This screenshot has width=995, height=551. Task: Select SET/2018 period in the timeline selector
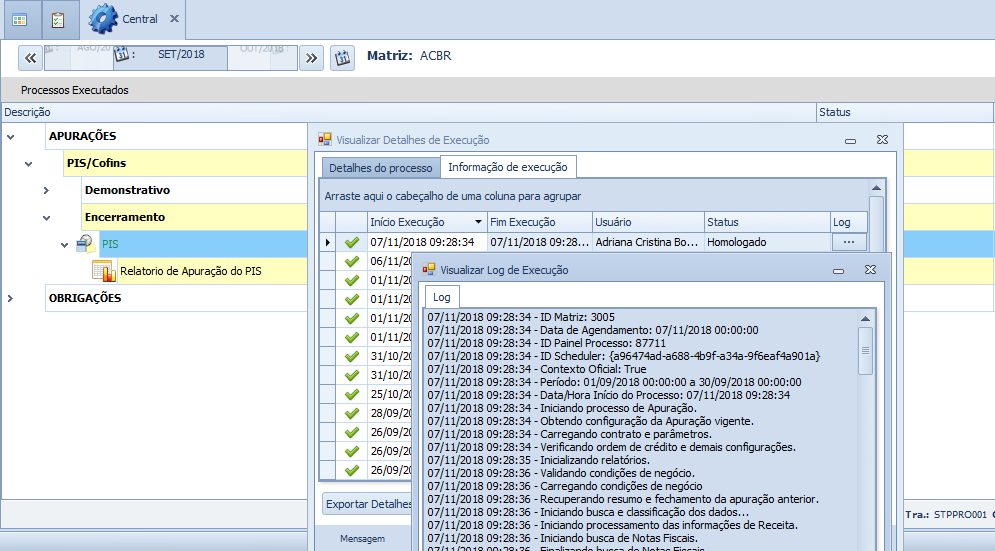click(181, 55)
